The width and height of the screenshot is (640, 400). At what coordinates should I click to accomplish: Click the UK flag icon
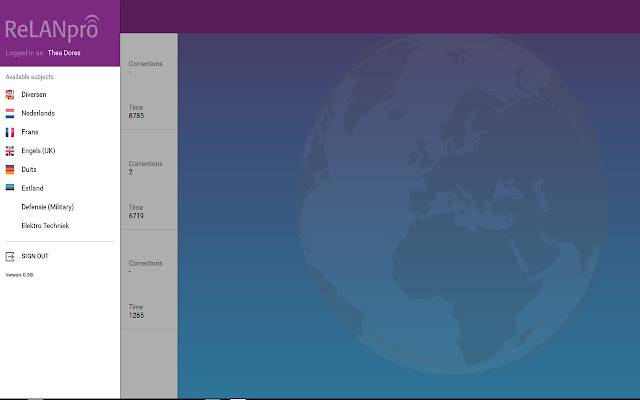click(x=10, y=151)
